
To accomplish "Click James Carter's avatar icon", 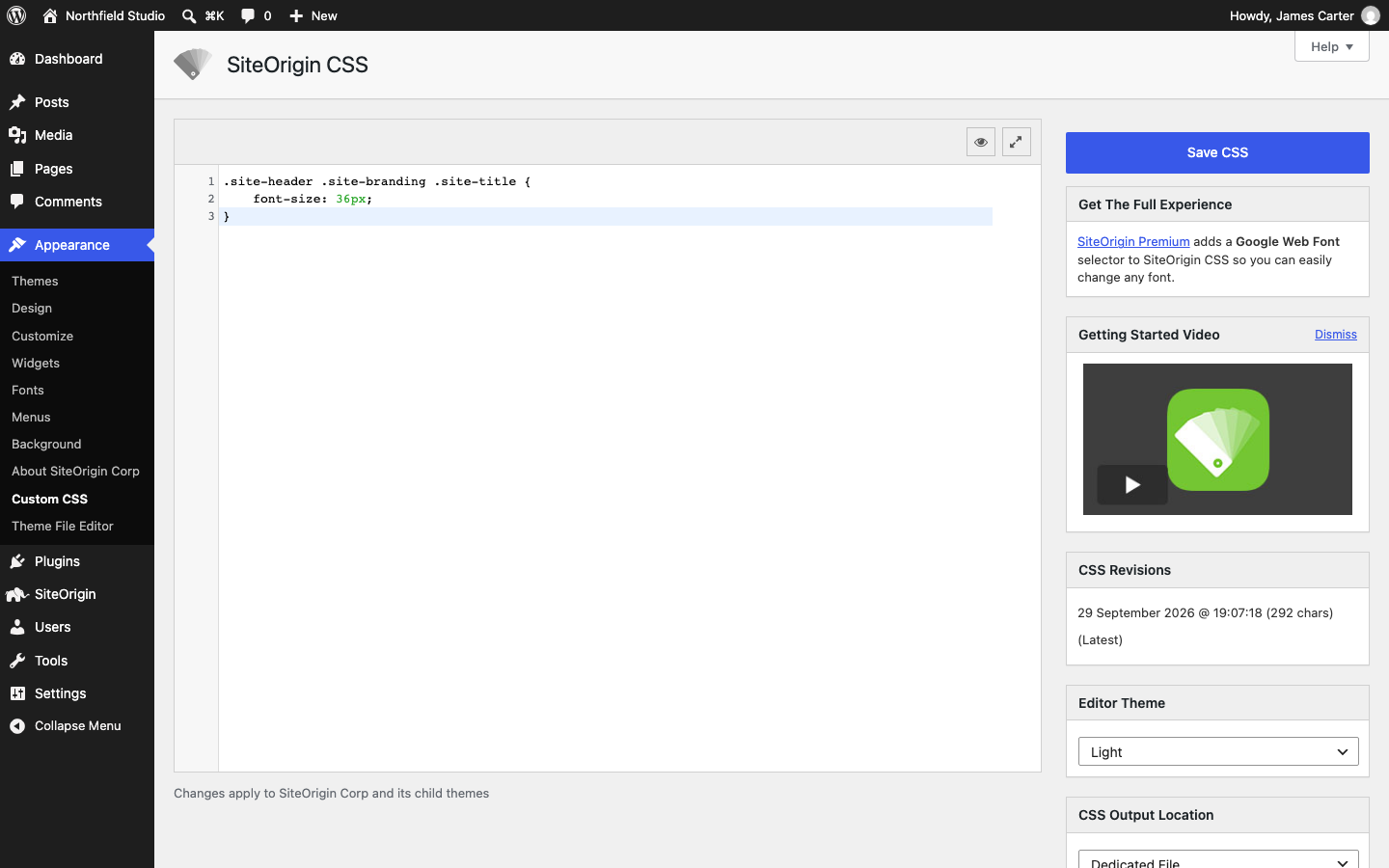I will [x=1371, y=15].
